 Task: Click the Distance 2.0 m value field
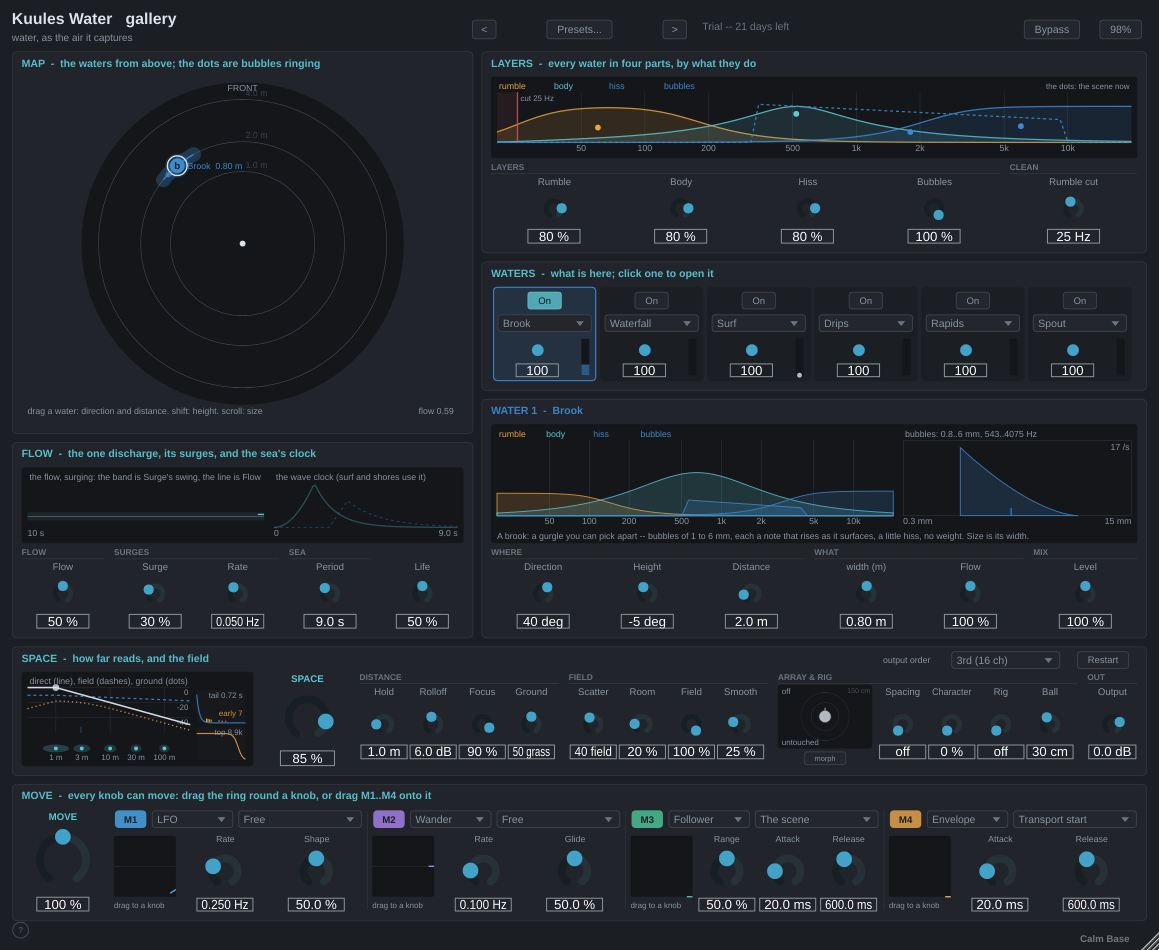point(751,622)
